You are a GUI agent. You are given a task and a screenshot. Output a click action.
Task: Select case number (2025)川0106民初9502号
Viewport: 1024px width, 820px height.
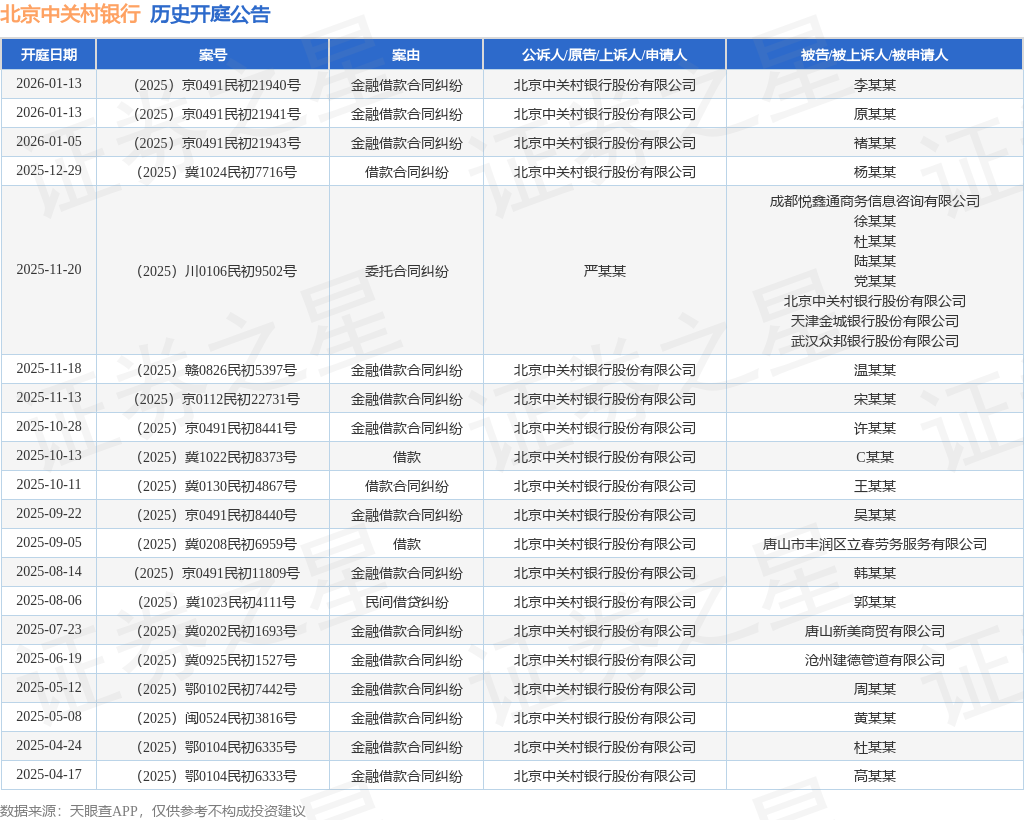pos(217,271)
